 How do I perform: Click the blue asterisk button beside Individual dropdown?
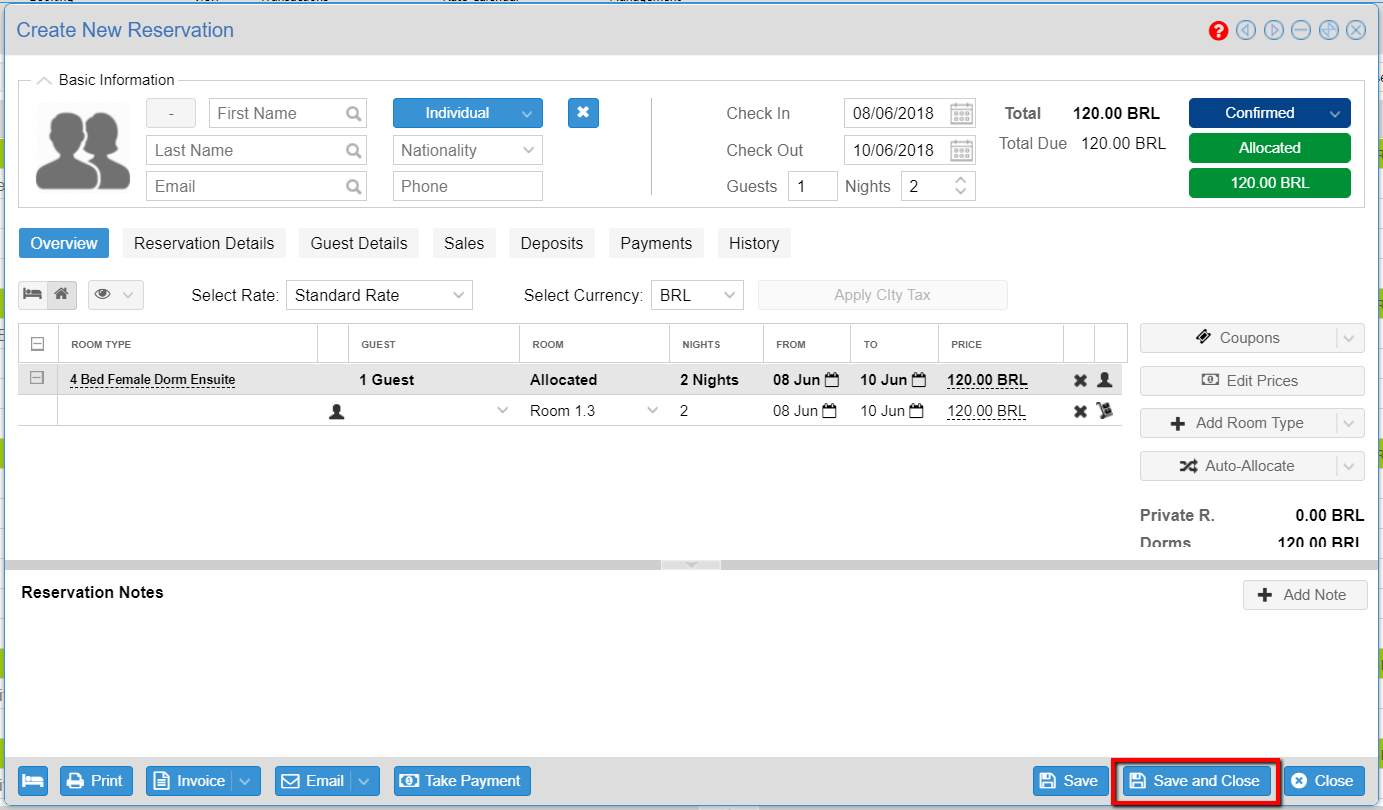(585, 113)
